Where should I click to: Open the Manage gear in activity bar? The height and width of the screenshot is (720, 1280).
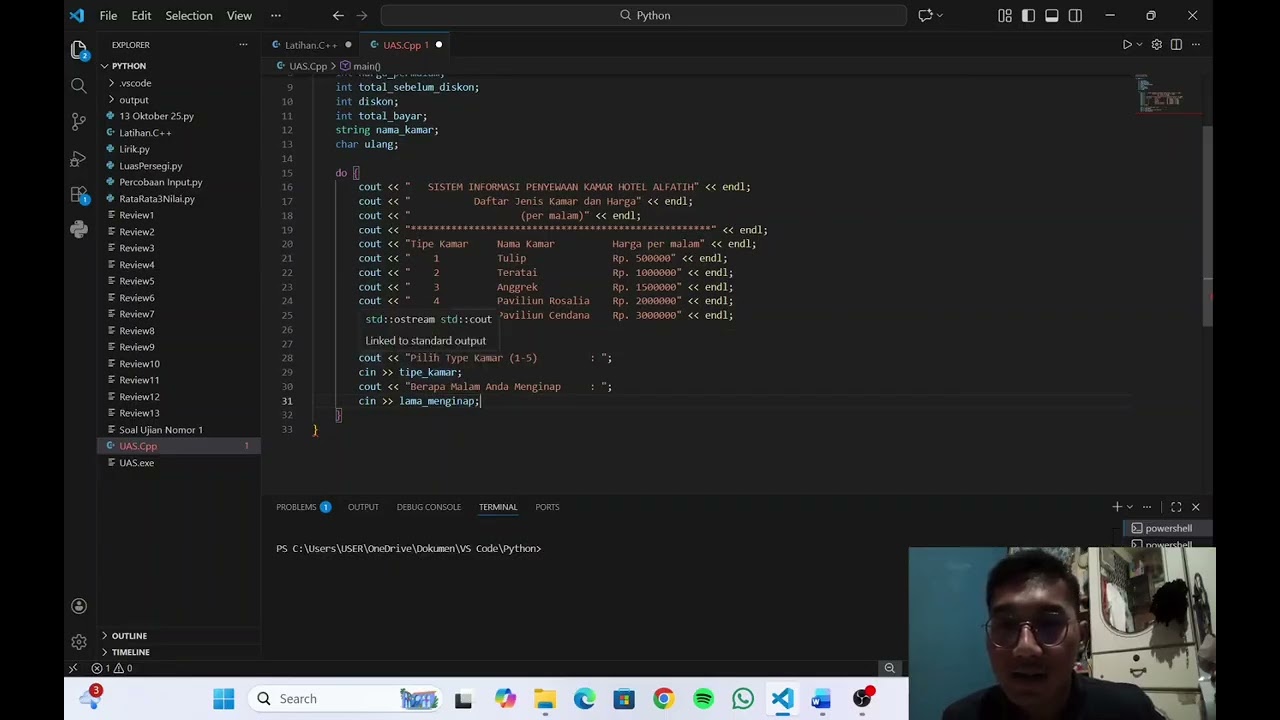click(x=79, y=642)
